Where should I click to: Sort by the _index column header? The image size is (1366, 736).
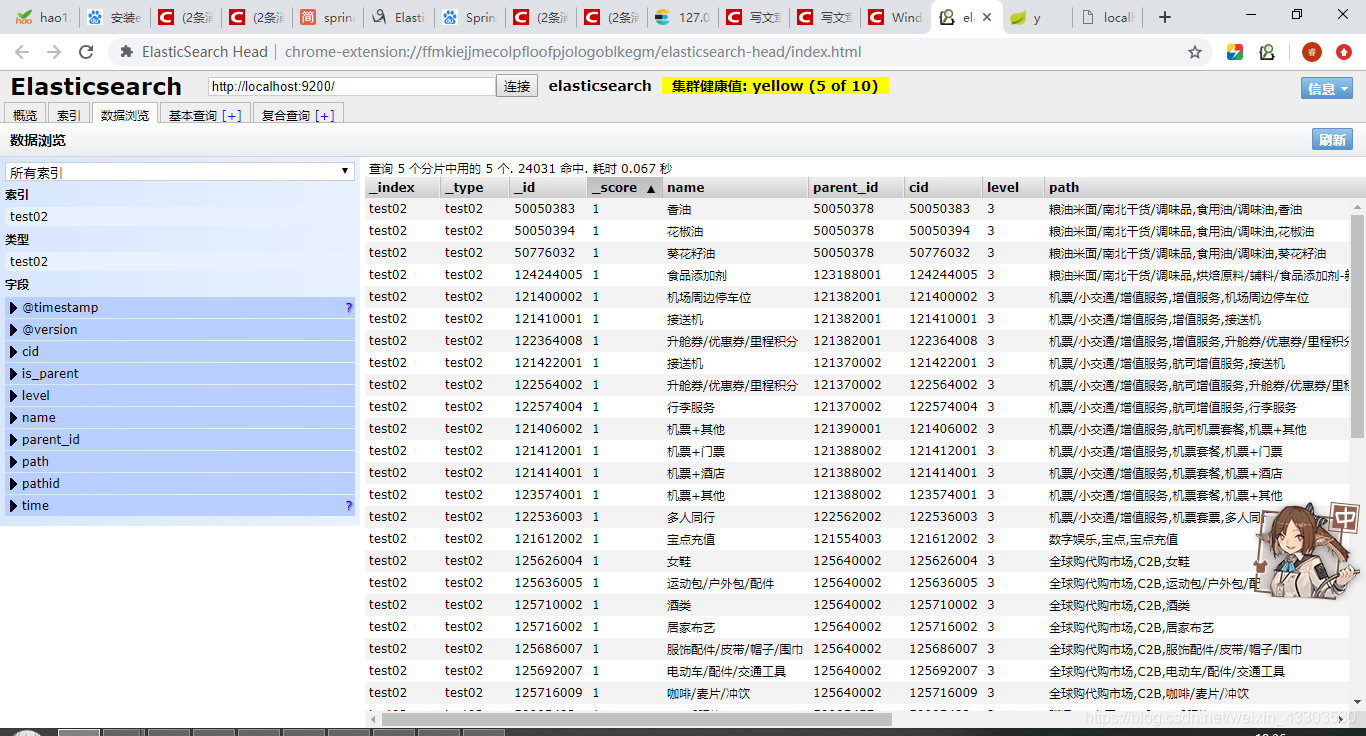(x=403, y=187)
